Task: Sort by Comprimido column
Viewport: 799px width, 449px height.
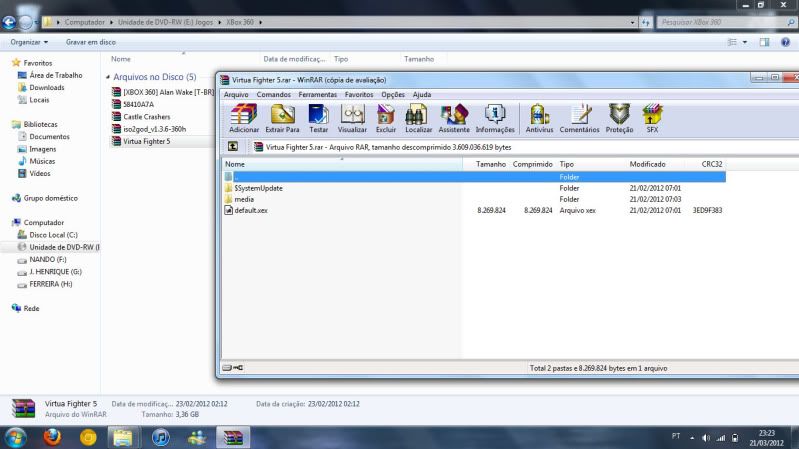Action: point(532,164)
